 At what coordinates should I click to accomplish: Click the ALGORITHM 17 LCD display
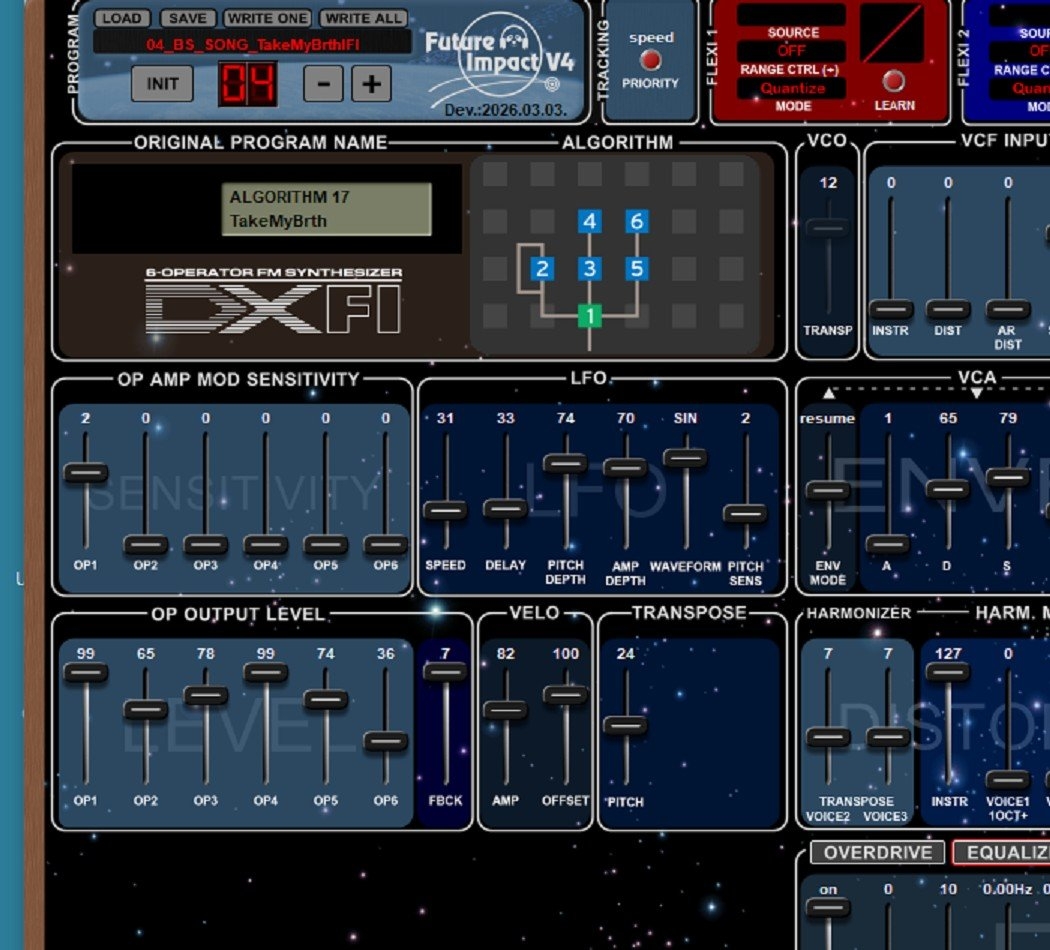pos(327,209)
